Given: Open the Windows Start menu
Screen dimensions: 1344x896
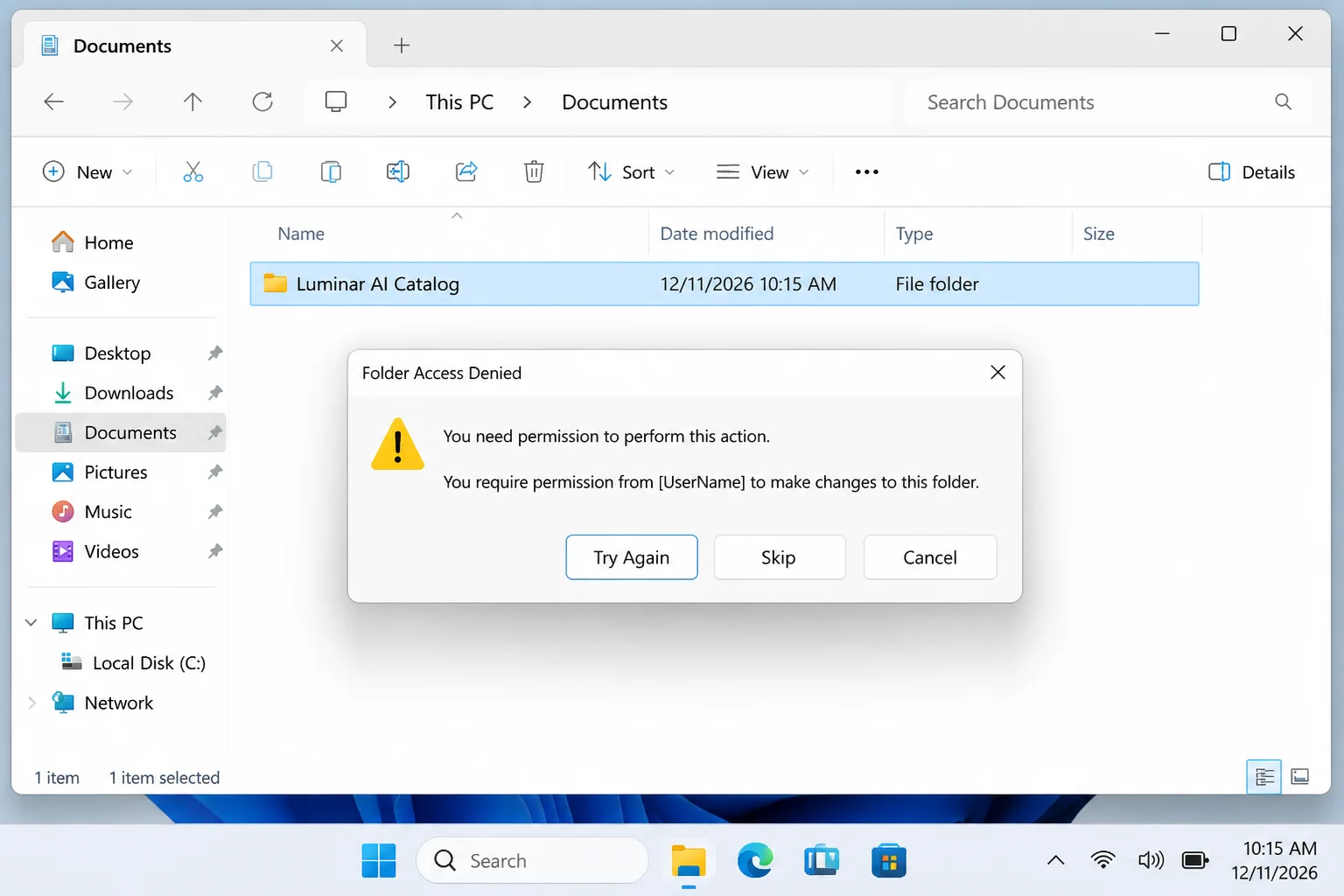Looking at the screenshot, I should [379, 861].
